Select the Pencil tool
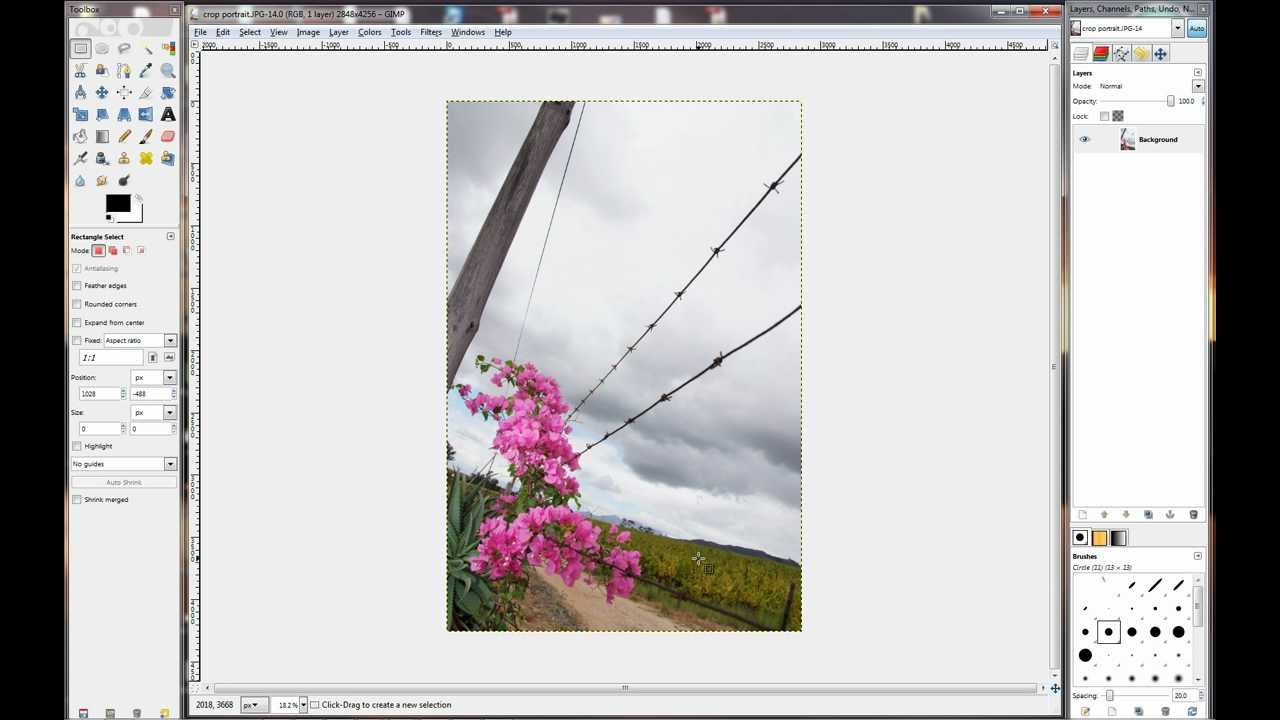Image resolution: width=1280 pixels, height=720 pixels. coord(124,136)
